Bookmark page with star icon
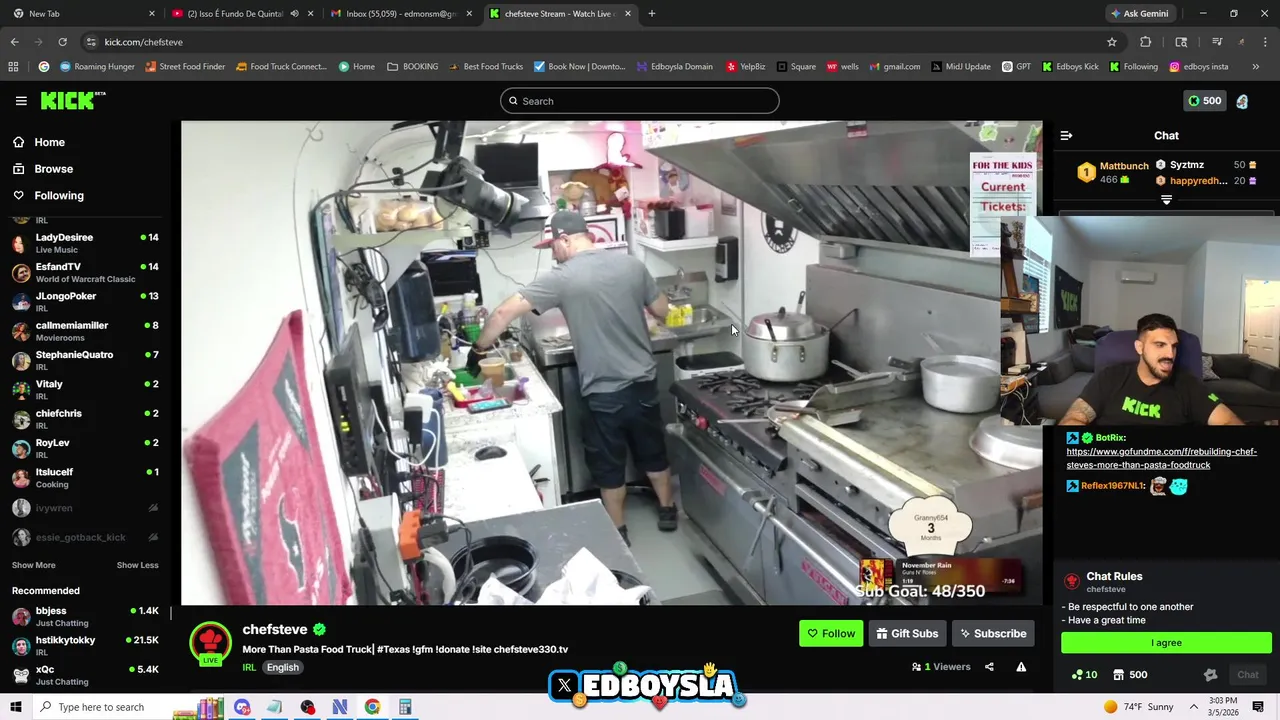 tap(1111, 42)
